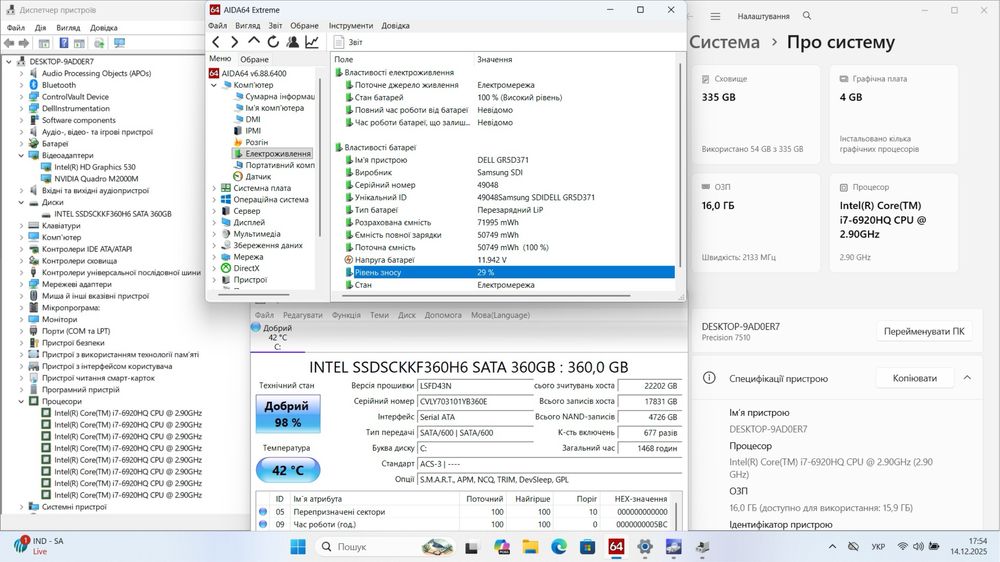Click Добрий 98 % health status button
Image resolution: width=1000 pixels, height=562 pixels.
click(x=288, y=414)
